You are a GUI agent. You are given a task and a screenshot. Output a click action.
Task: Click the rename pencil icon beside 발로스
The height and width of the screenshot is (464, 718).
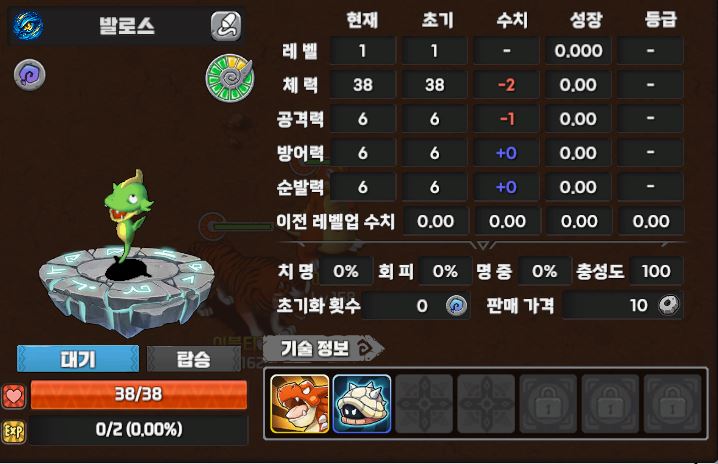[226, 26]
